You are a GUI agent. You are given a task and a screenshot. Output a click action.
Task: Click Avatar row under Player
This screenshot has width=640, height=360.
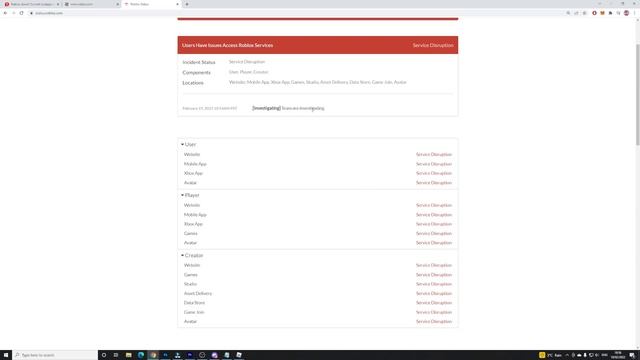(x=318, y=243)
